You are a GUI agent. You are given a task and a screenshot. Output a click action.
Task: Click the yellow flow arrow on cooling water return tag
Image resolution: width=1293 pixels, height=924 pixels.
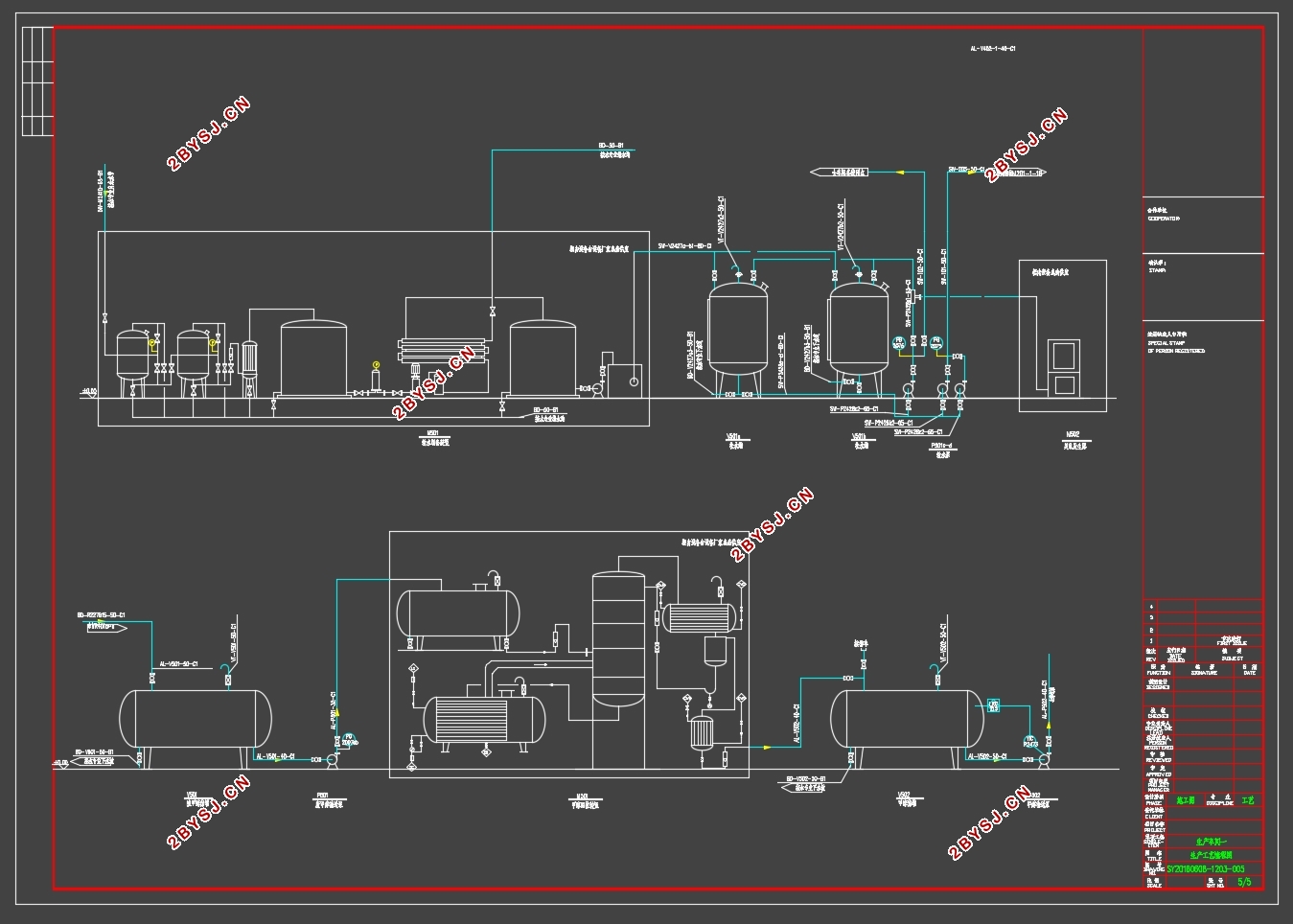pos(900,173)
